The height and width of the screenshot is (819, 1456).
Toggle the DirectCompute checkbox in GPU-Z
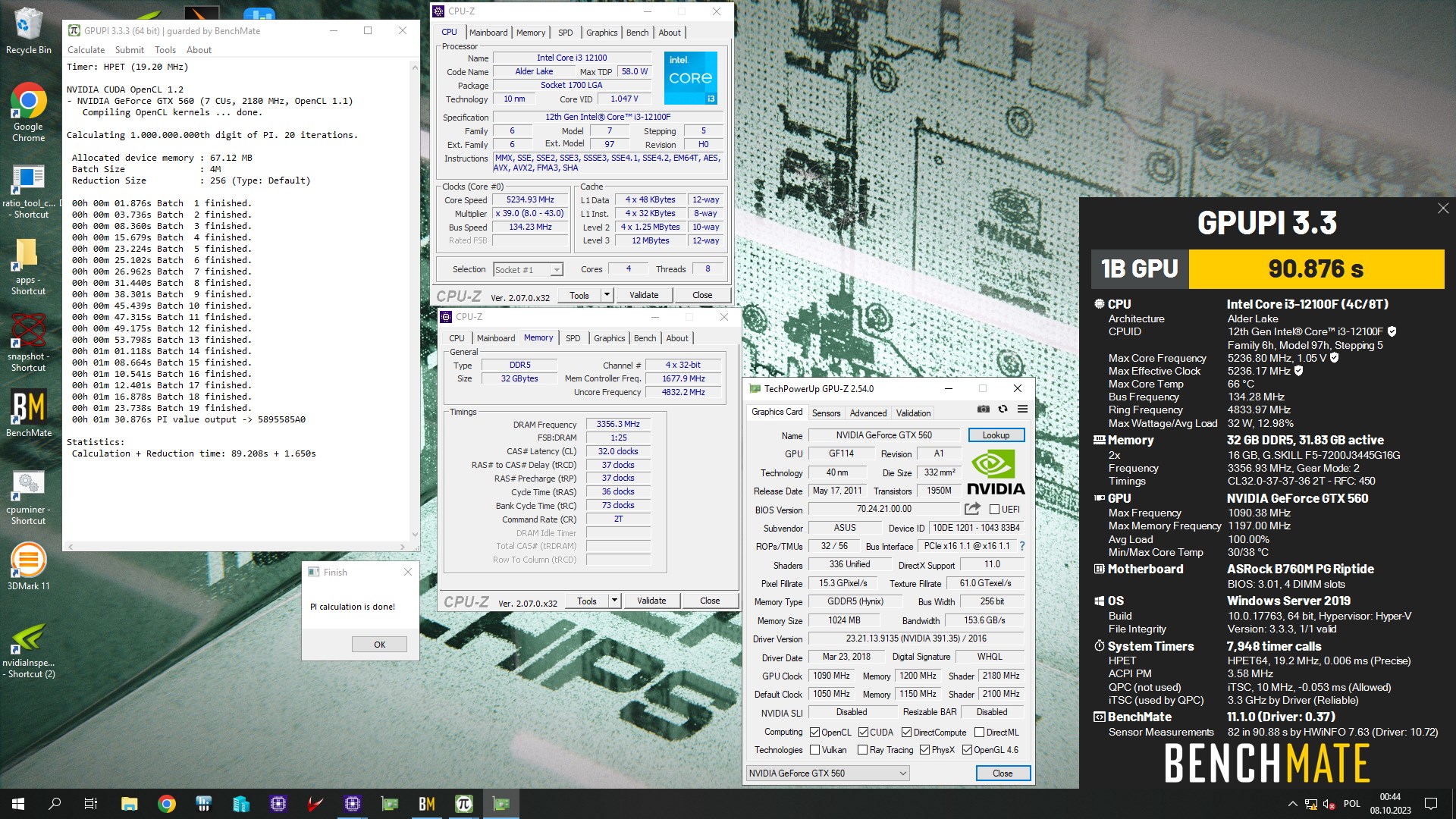[906, 733]
